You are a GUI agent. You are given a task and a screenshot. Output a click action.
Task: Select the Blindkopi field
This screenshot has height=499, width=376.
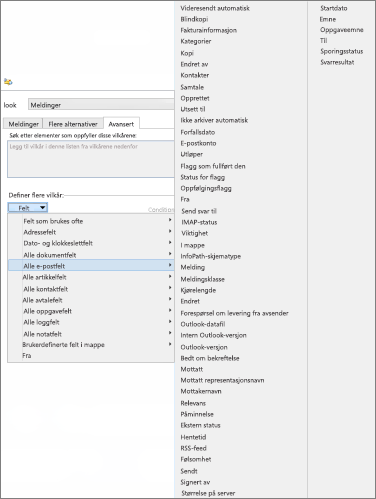(194, 19)
